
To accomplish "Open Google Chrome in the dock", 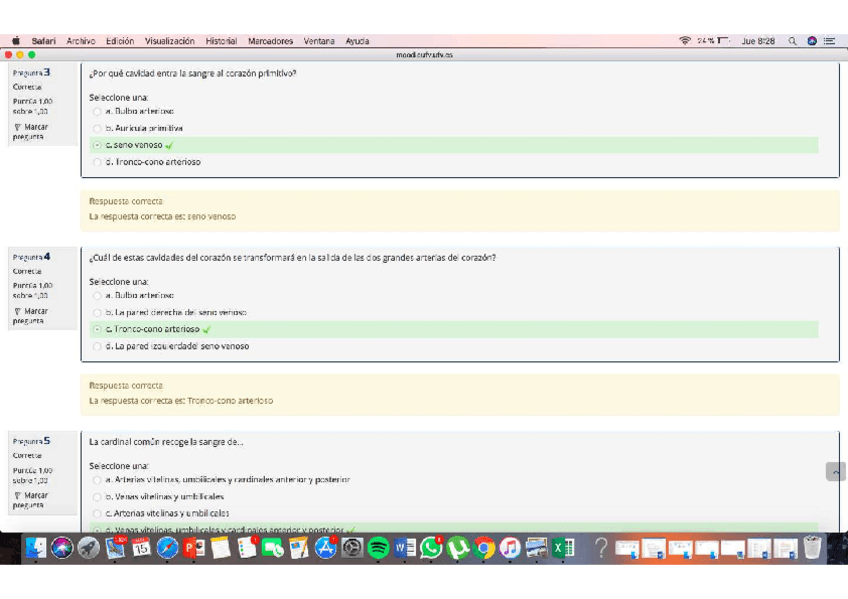I will [x=485, y=548].
